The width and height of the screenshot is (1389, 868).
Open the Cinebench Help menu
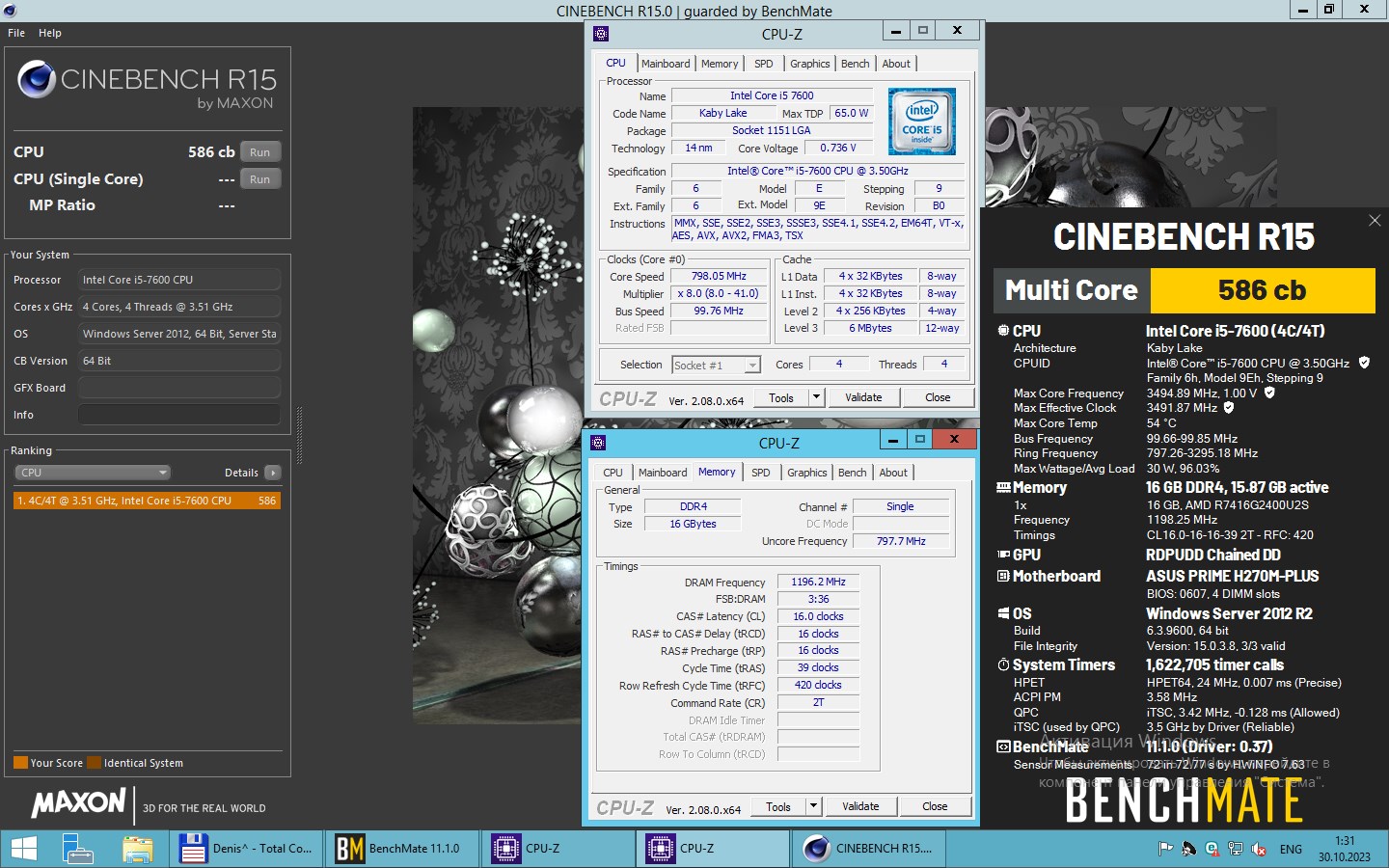[50, 33]
